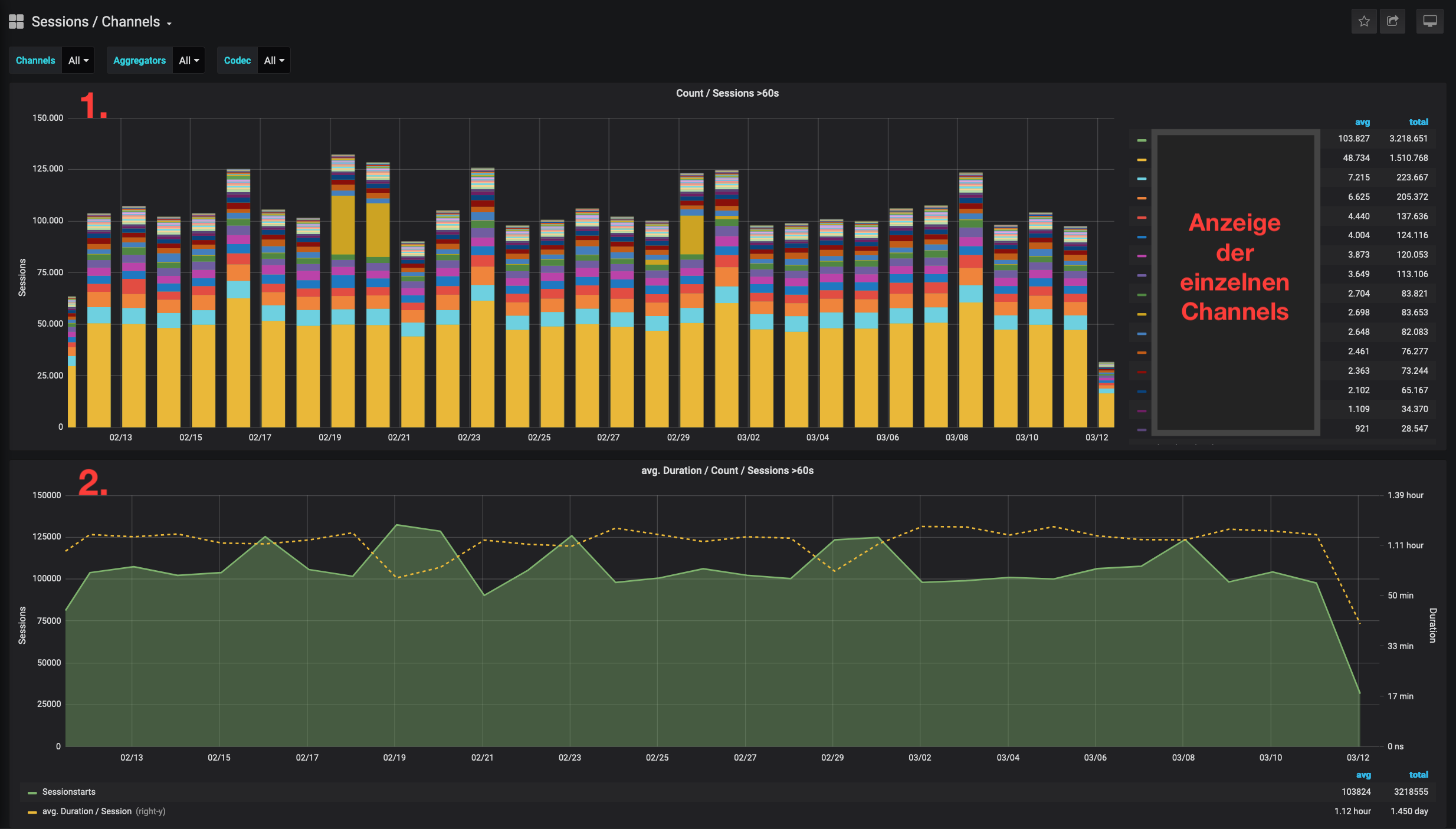This screenshot has height=829, width=1456.
Task: Share the dashboard via share icon
Action: (1392, 21)
